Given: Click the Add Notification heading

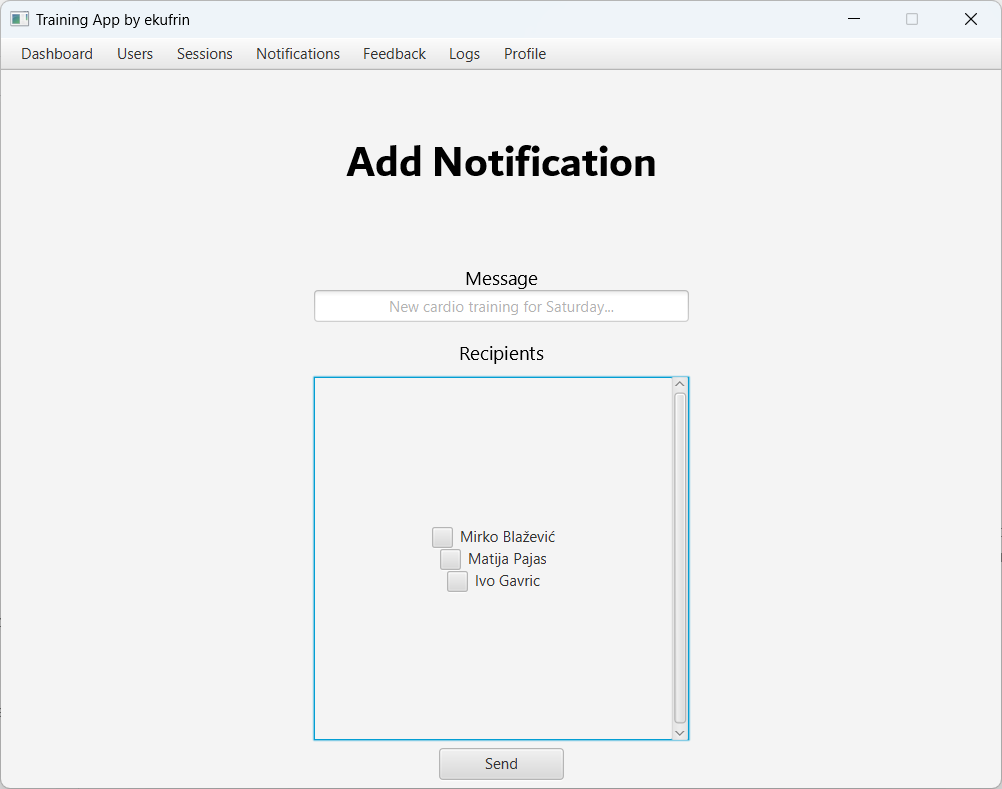Looking at the screenshot, I should tap(501, 162).
